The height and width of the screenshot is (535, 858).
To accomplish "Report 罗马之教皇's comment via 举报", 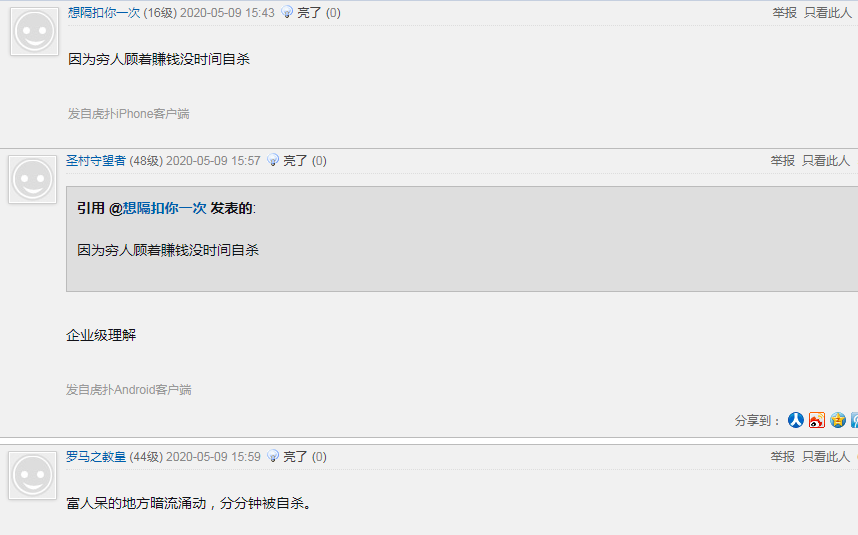I will pyautogui.click(x=782, y=457).
